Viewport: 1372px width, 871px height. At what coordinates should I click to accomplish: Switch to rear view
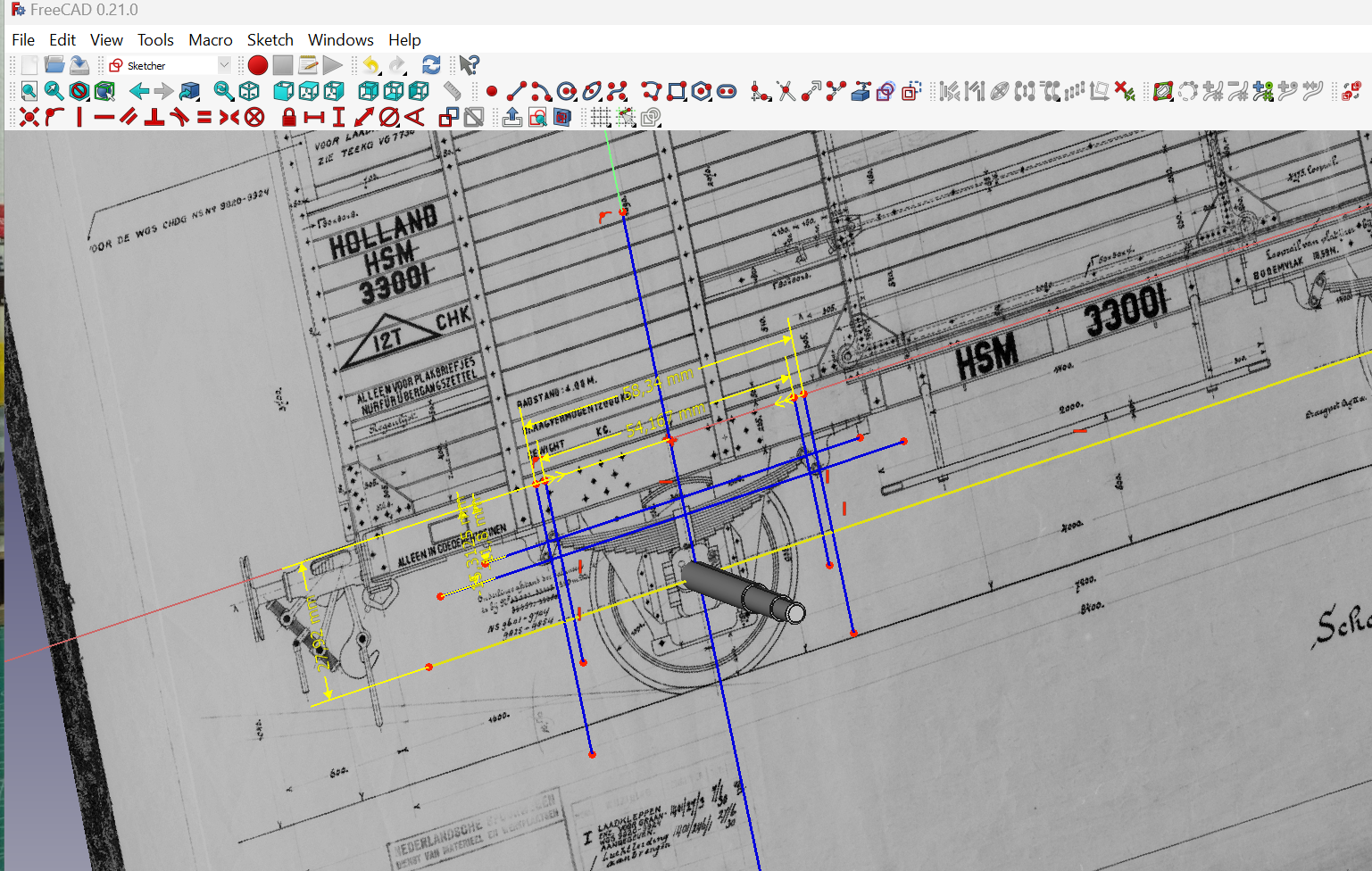pos(369,91)
